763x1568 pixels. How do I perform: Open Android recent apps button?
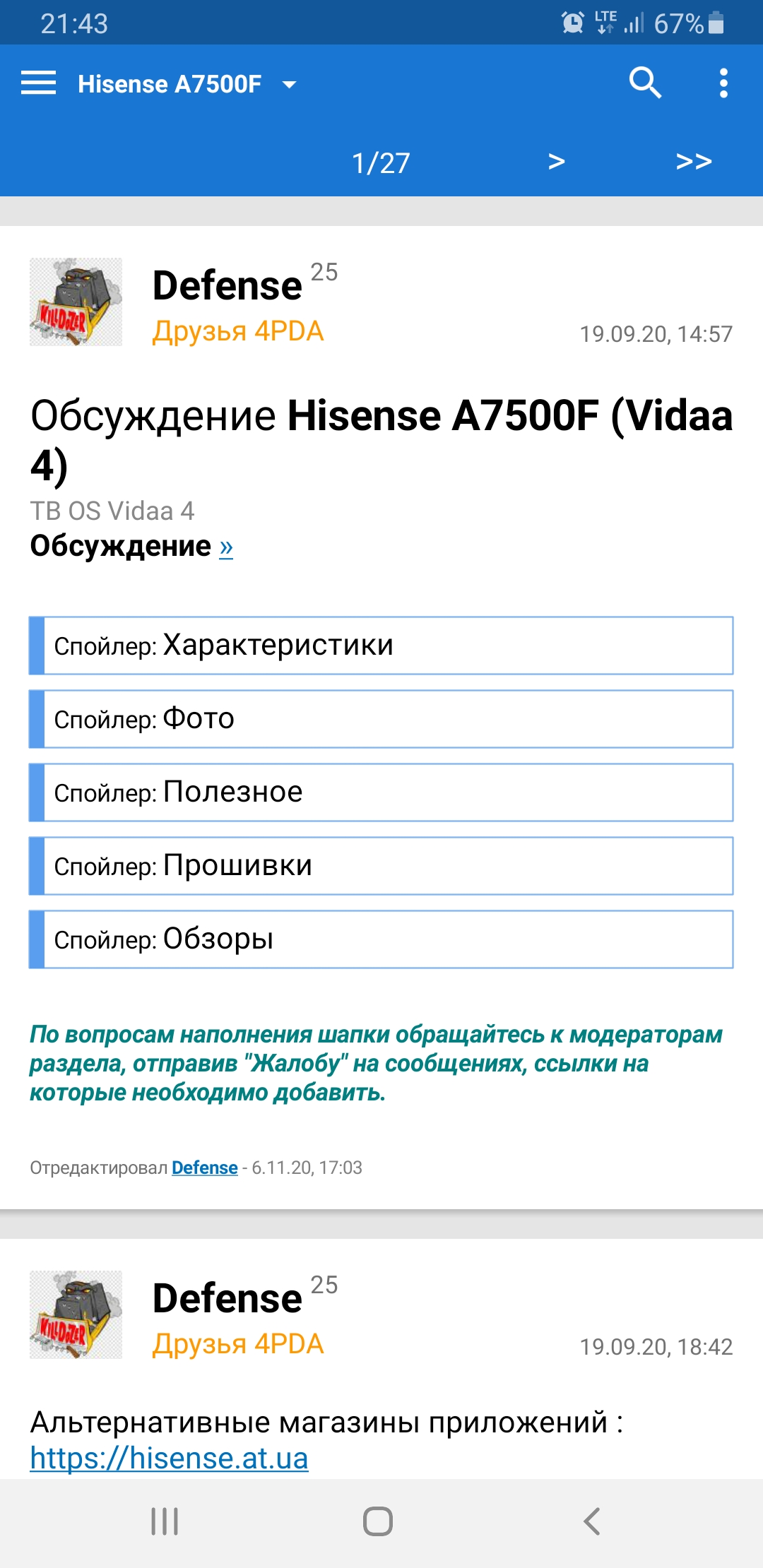pos(165,1521)
